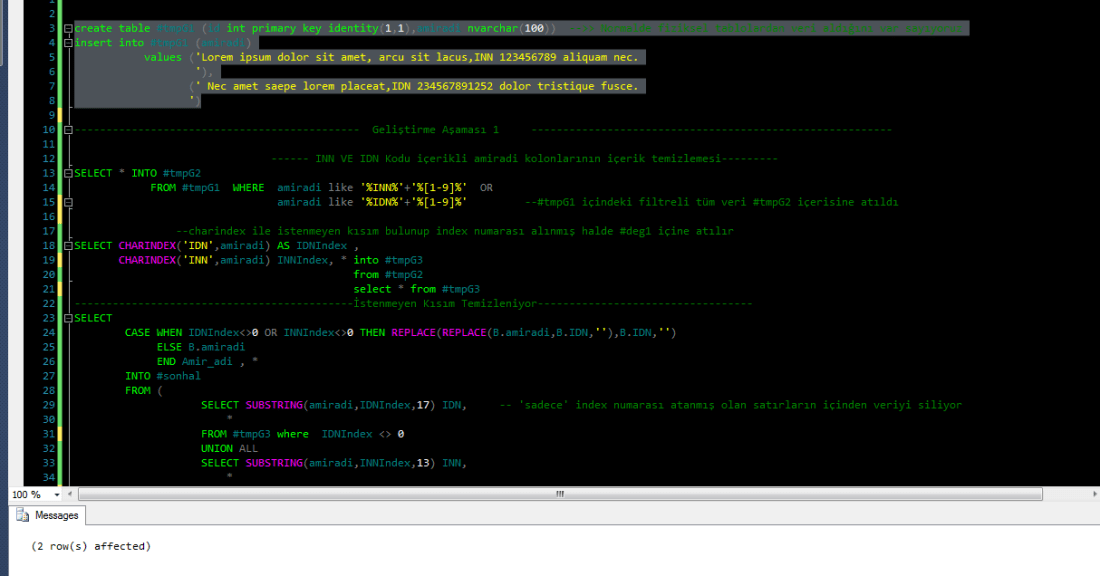Collapse the SELECT CHARINDEX block on line 18
This screenshot has height=576, width=1100.
[67, 246]
